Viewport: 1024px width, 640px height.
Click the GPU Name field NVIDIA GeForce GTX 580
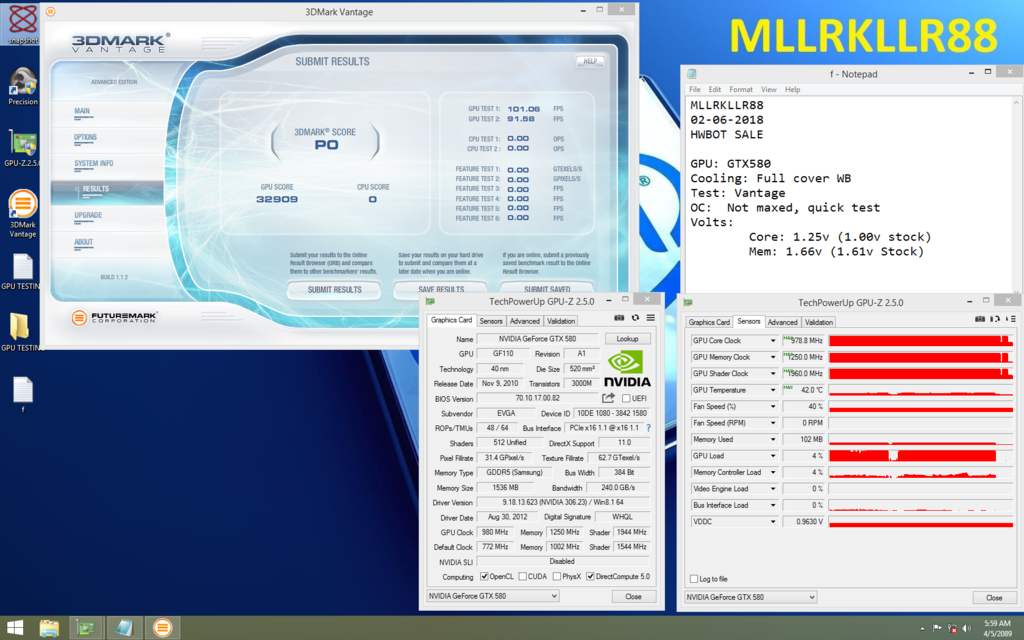tap(537, 339)
